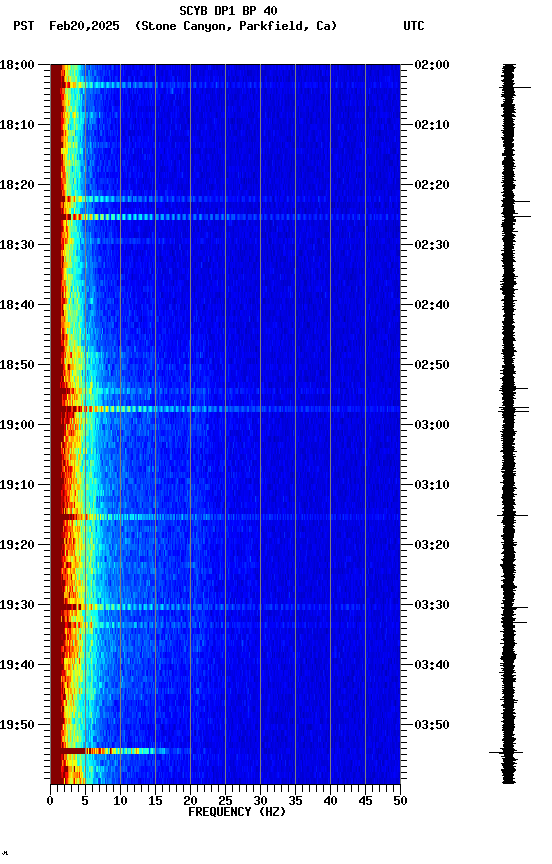The height and width of the screenshot is (864, 552).
Task: Click the 18:50 PST time label
Action: pos(17,365)
